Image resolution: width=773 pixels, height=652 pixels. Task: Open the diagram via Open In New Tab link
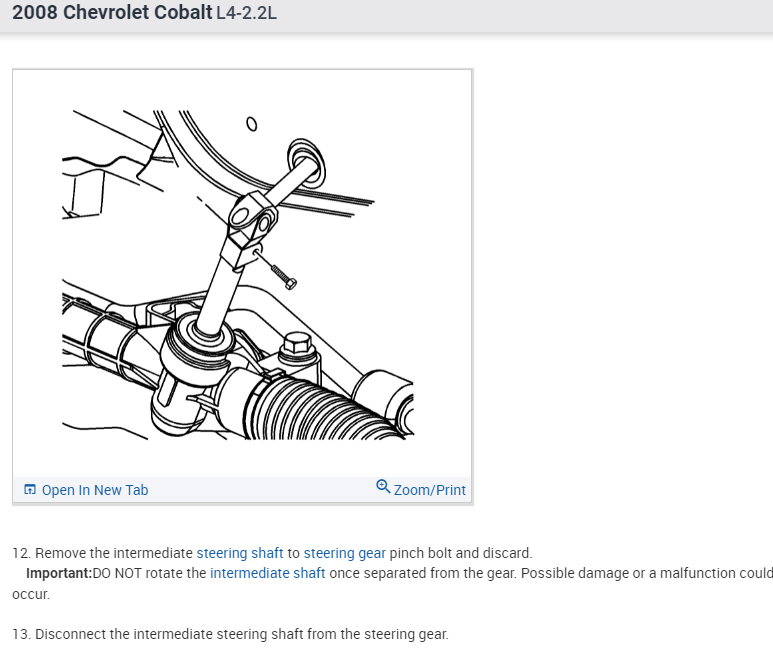pos(95,490)
